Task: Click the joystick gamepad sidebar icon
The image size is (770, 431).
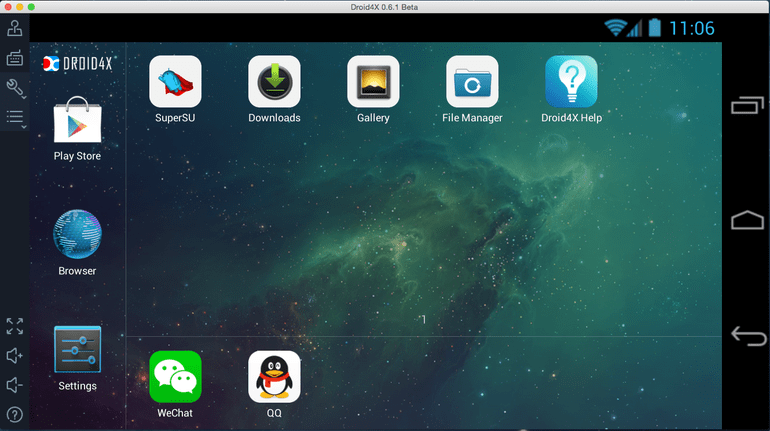Action: pyautogui.click(x=15, y=28)
